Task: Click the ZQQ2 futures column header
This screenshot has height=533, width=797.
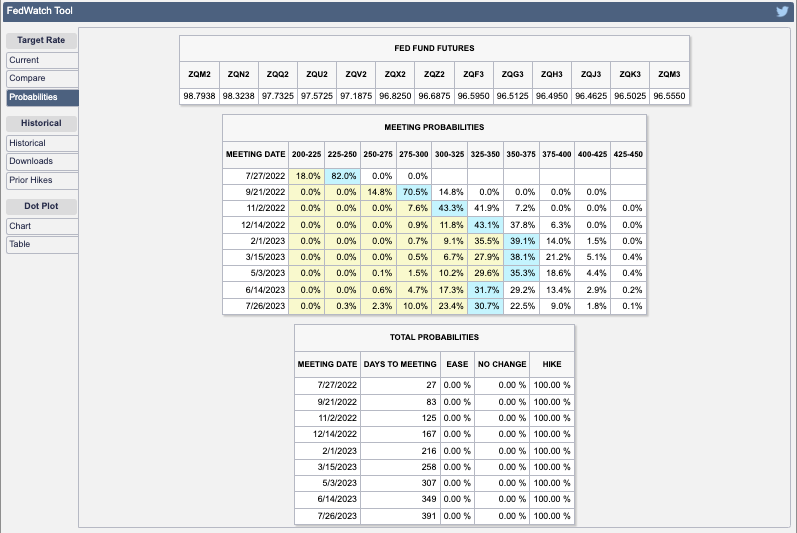Action: point(278,74)
